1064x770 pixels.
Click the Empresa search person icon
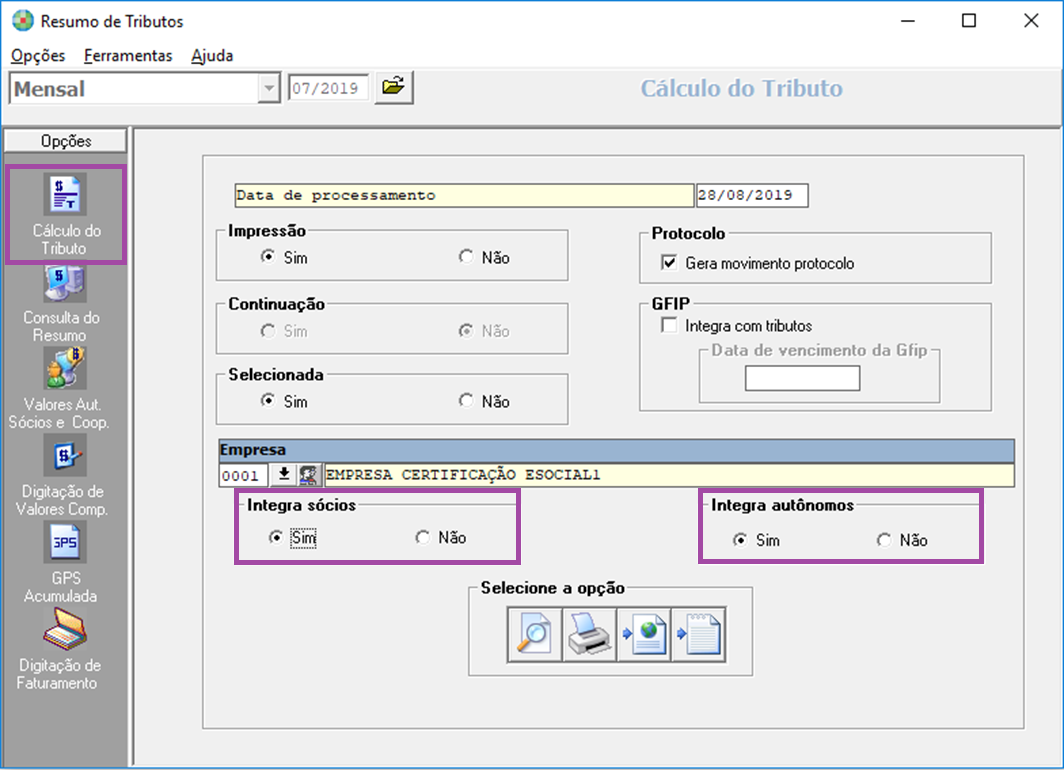point(309,475)
